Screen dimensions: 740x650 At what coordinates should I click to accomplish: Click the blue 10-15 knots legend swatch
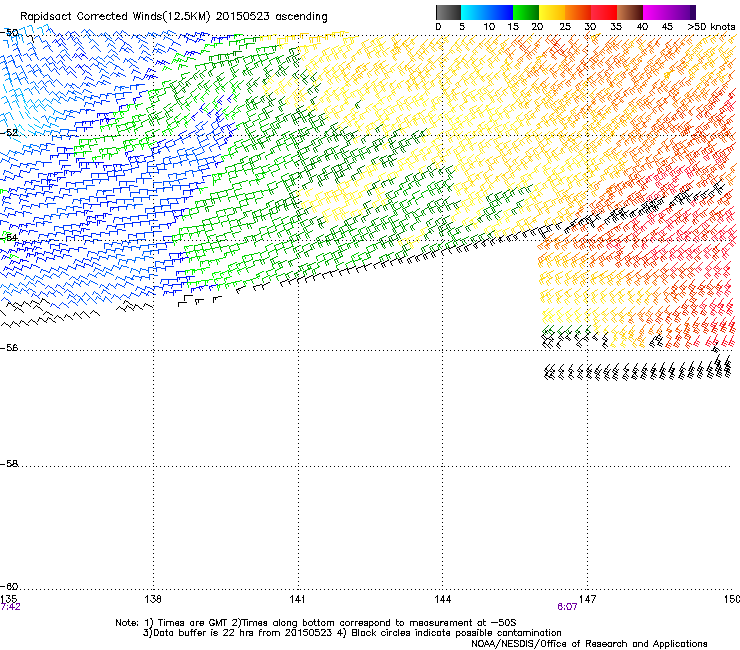(500, 12)
